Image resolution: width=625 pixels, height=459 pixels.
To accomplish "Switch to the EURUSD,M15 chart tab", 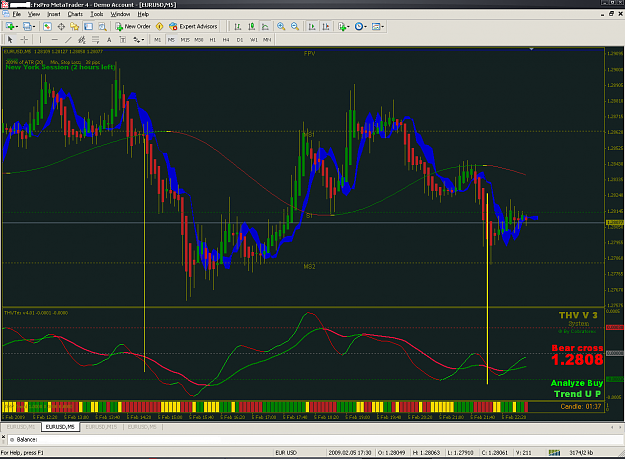I will tap(101, 427).
